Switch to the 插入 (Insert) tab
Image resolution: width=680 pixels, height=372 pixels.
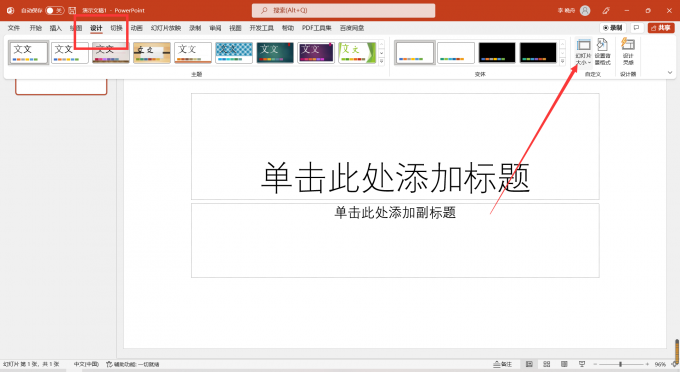pos(56,28)
